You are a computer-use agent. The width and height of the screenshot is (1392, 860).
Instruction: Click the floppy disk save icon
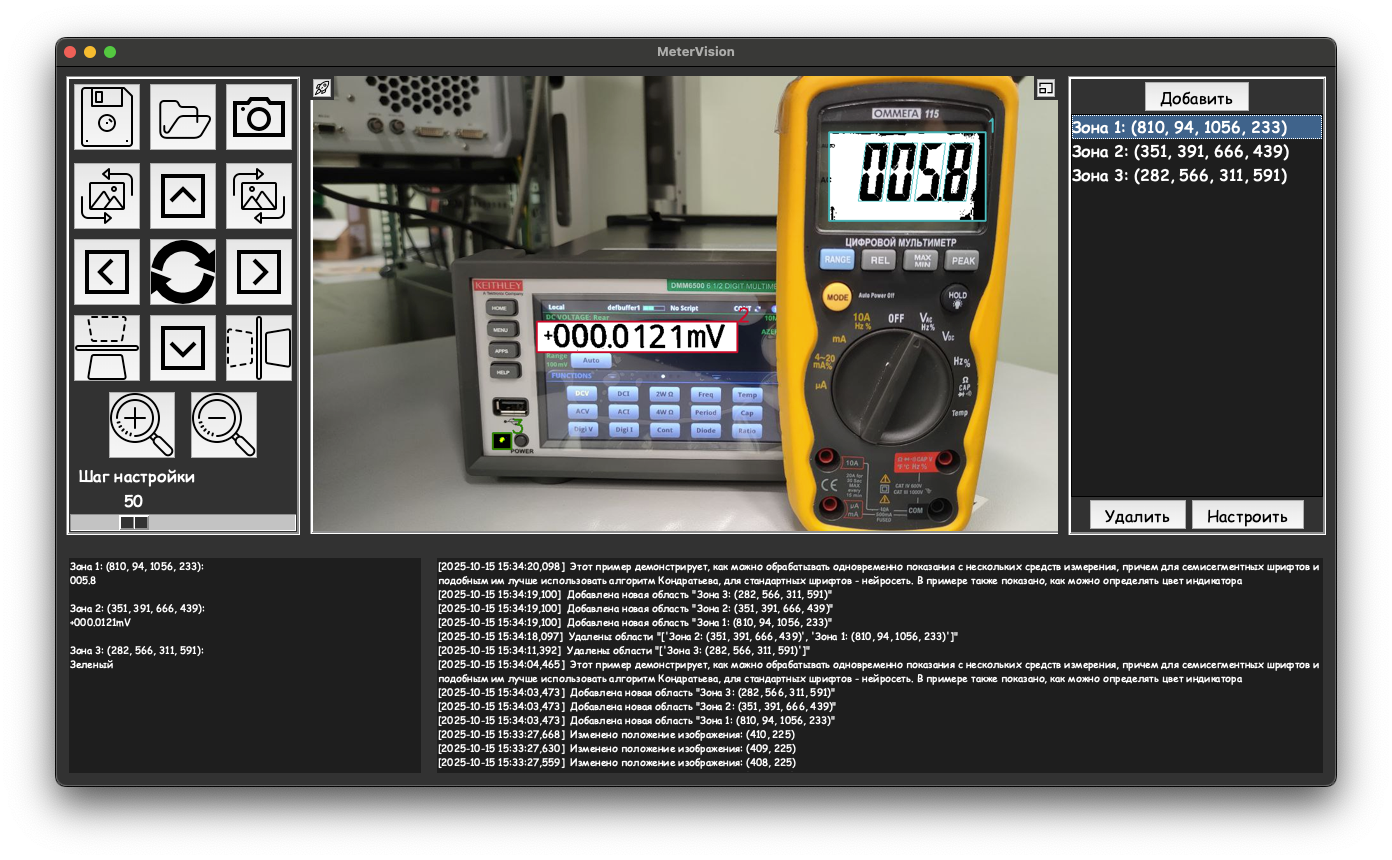coord(107,117)
